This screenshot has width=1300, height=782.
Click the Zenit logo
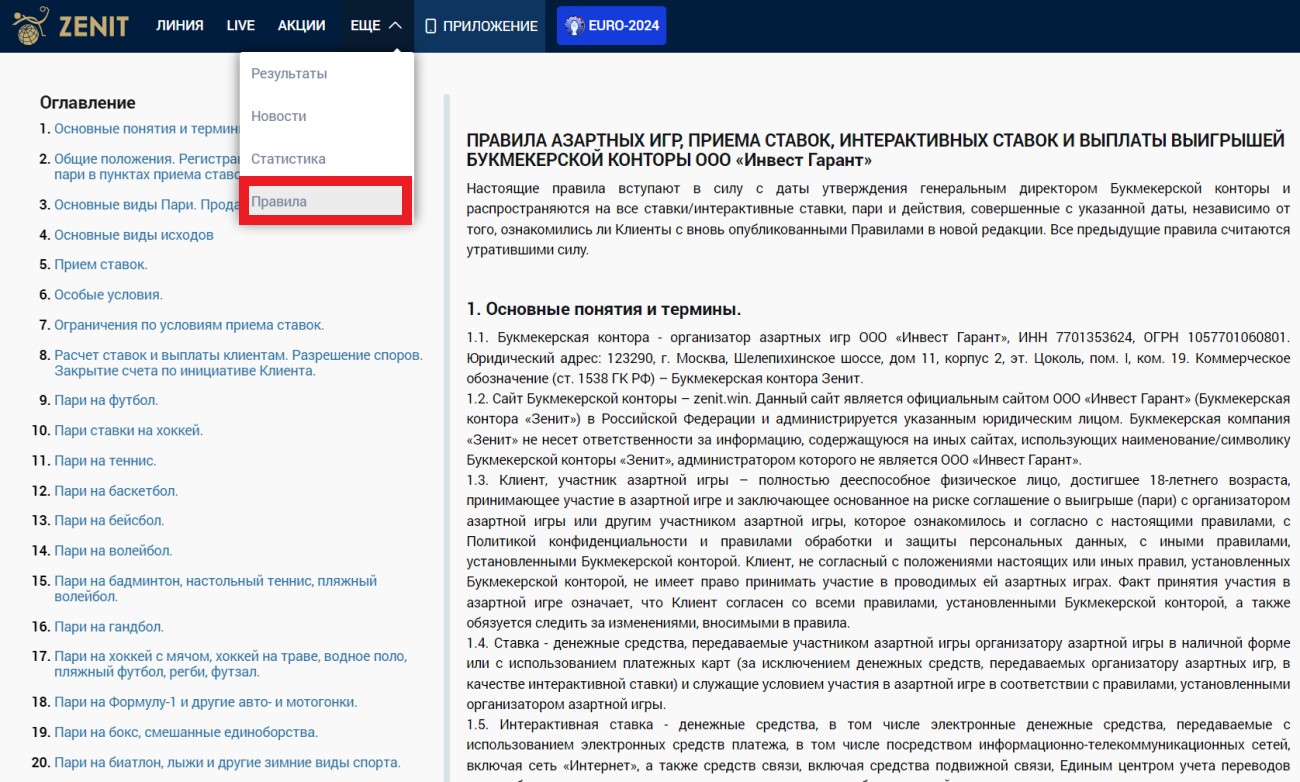(x=70, y=26)
